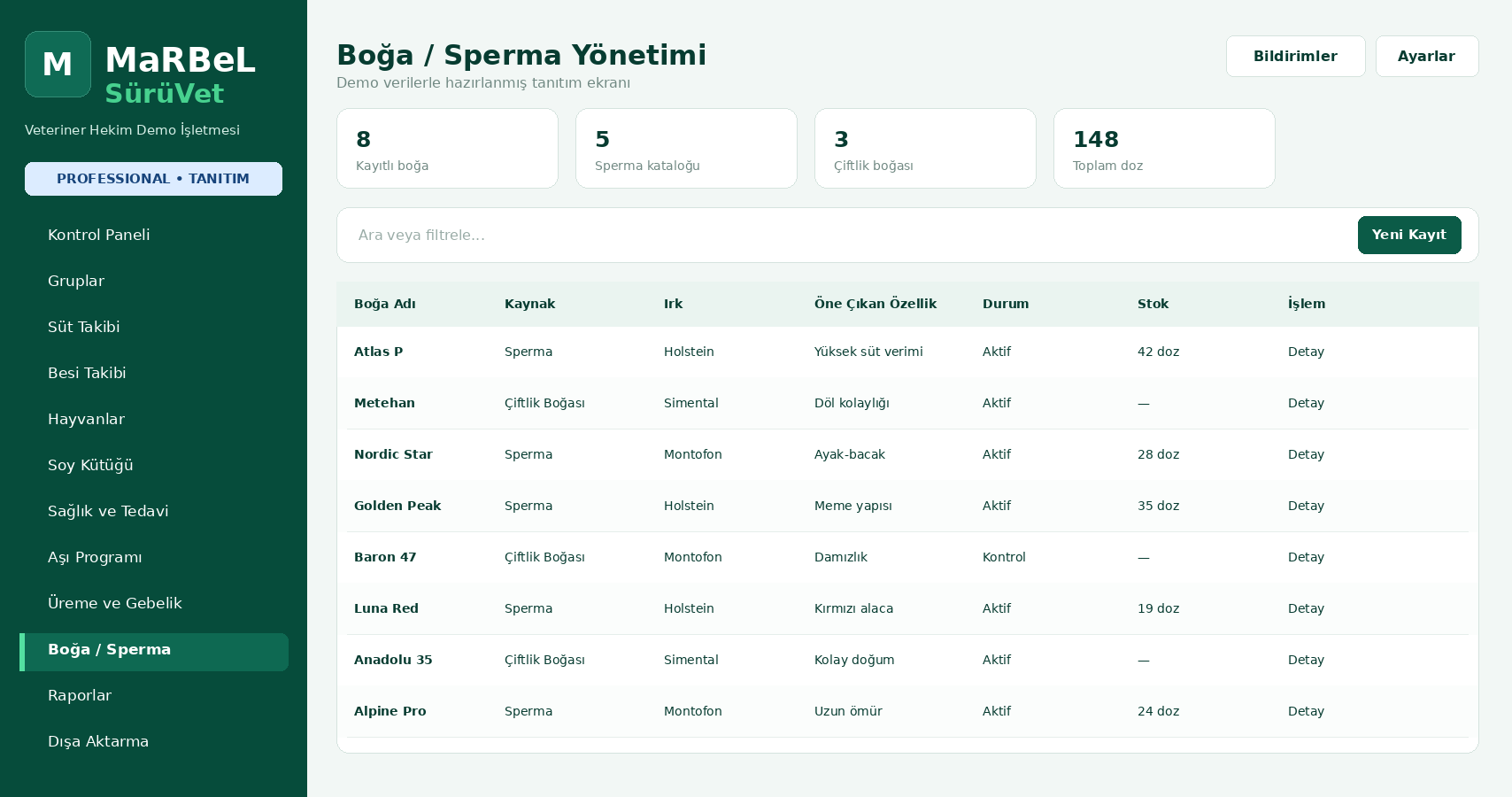Screen dimensions: 1512x797
Task: Click the Kırmızı alaca feature cell
Action: 853,608
